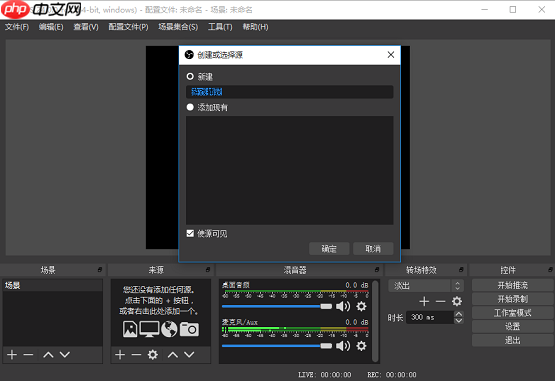Image resolution: width=555 pixels, height=381 pixels.
Task: Open the 文件(F) menu
Action: [17, 27]
